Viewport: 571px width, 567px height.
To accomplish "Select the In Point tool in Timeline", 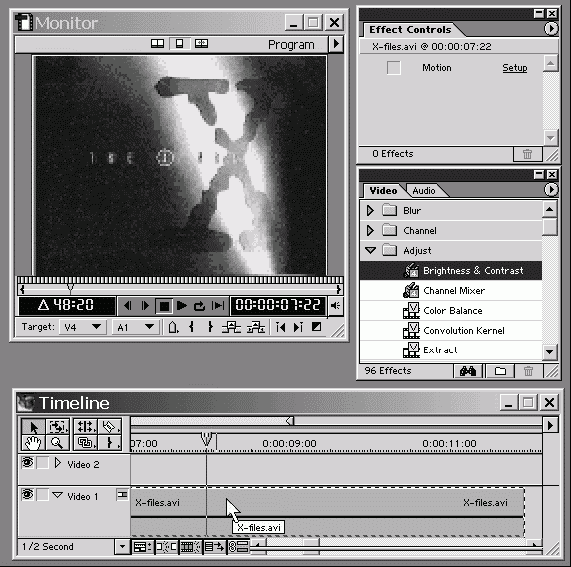I will point(110,443).
